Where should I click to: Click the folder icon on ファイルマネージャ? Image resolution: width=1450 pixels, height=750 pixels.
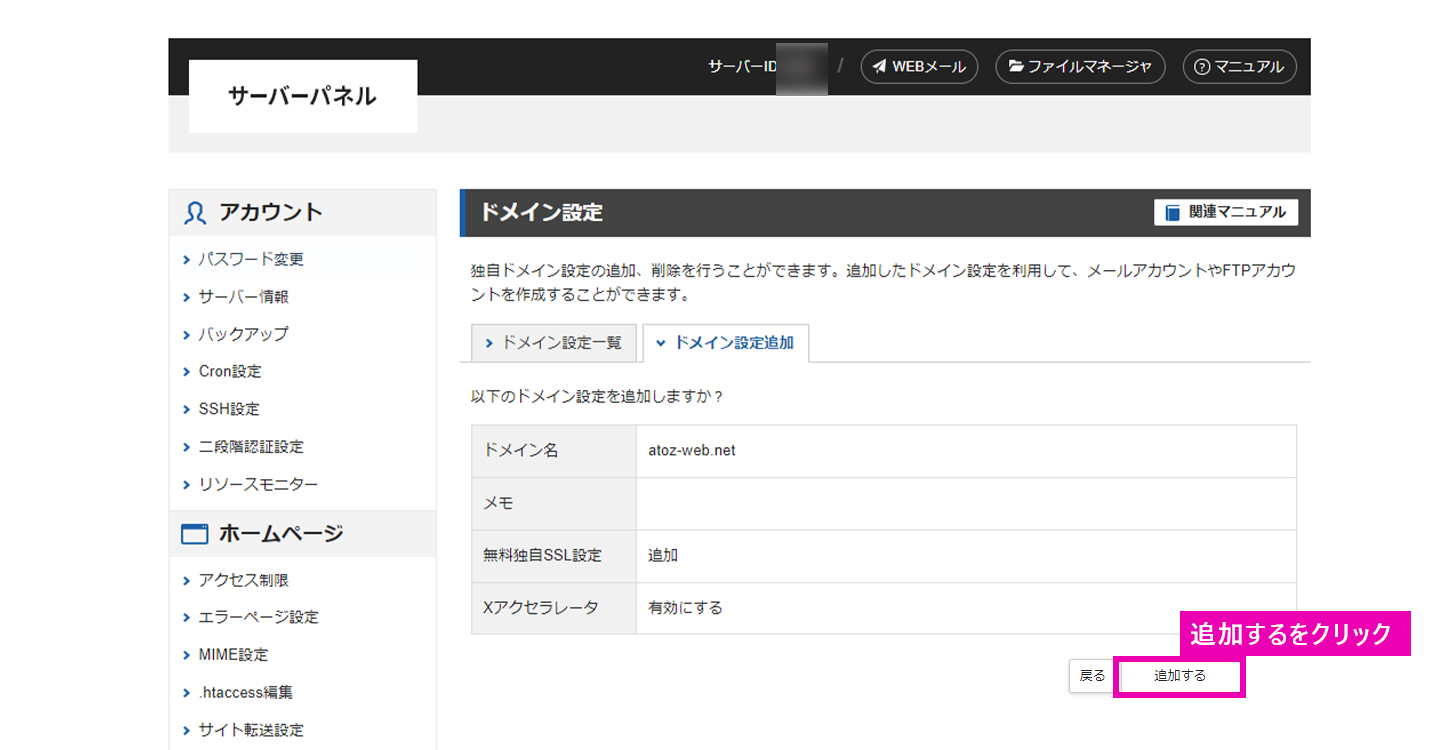click(x=1016, y=67)
